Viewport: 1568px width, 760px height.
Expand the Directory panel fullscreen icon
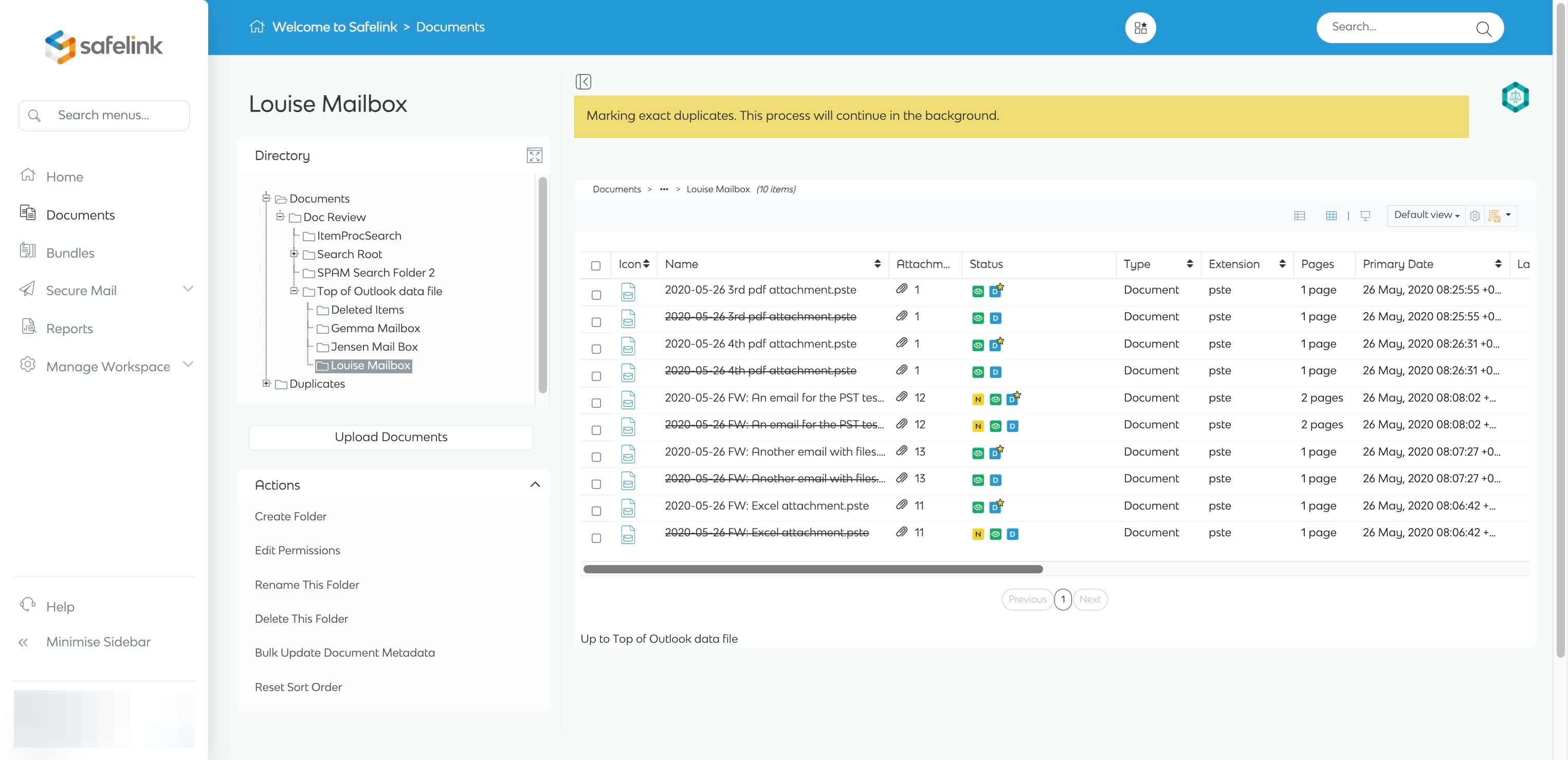[535, 155]
